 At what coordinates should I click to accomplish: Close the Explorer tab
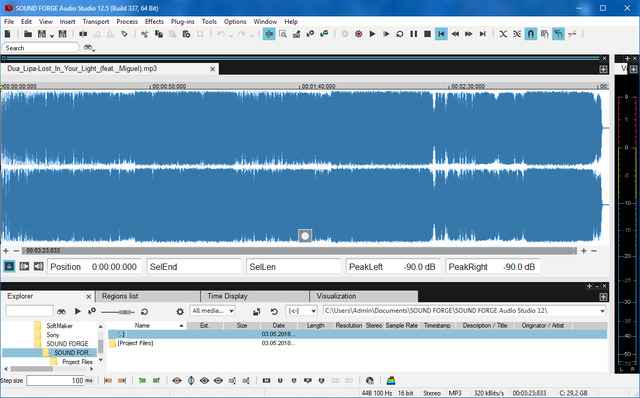coord(89,297)
